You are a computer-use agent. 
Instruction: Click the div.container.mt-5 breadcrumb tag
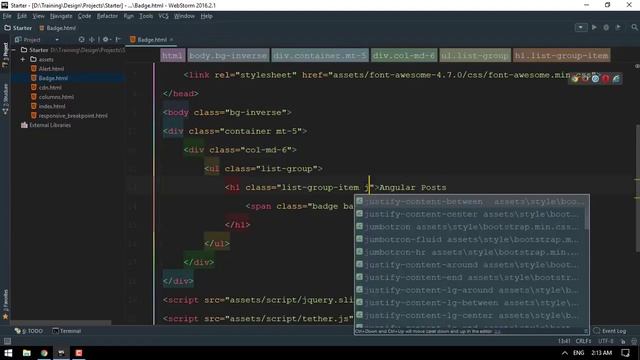pyautogui.click(x=320, y=55)
